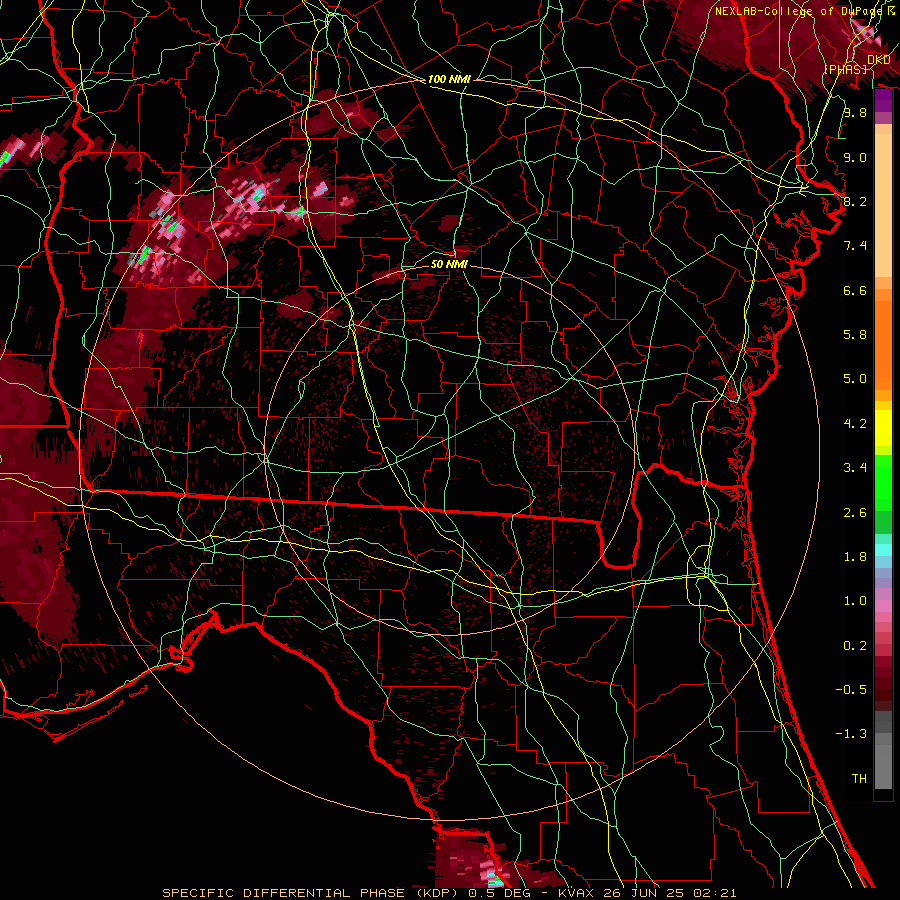This screenshot has height=900, width=900.
Task: Select the KVAX station identifier
Action: click(575, 893)
